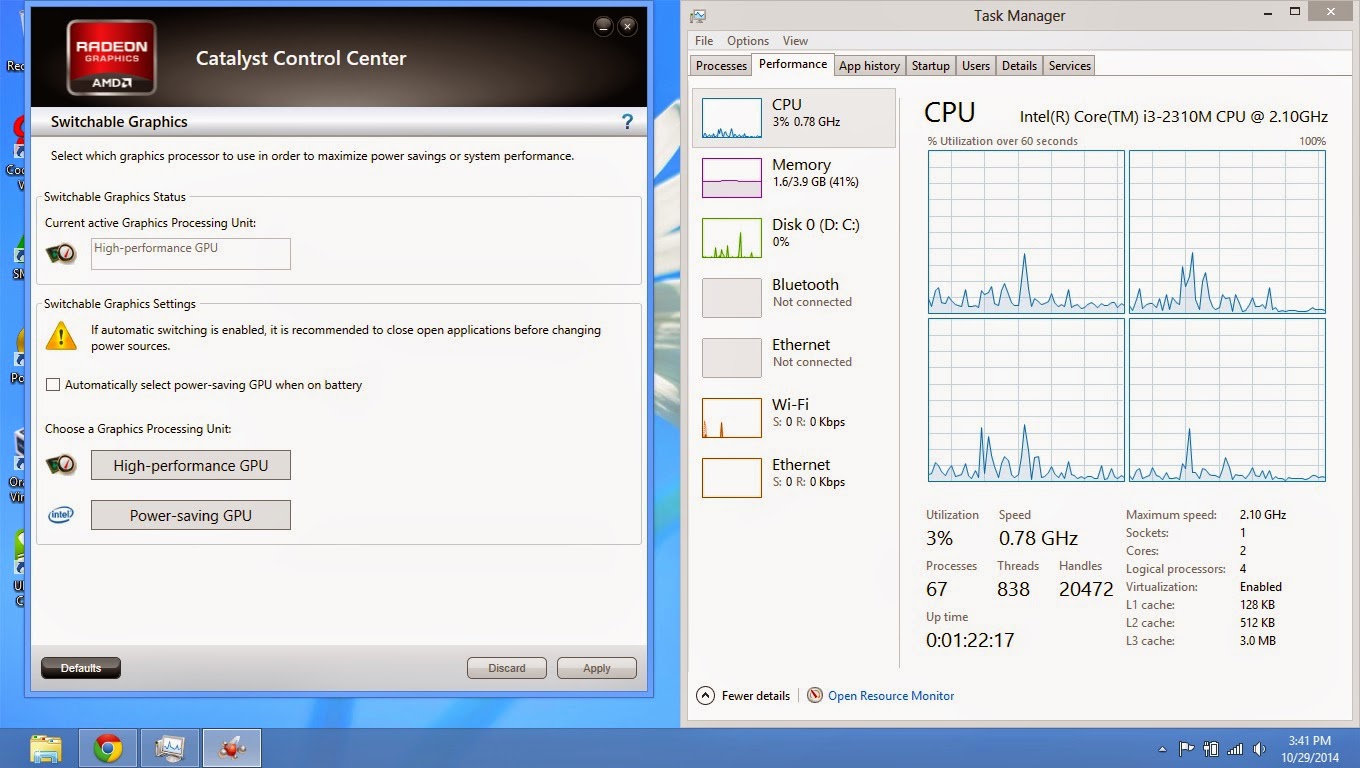Open the File menu in Task Manager

click(x=704, y=41)
